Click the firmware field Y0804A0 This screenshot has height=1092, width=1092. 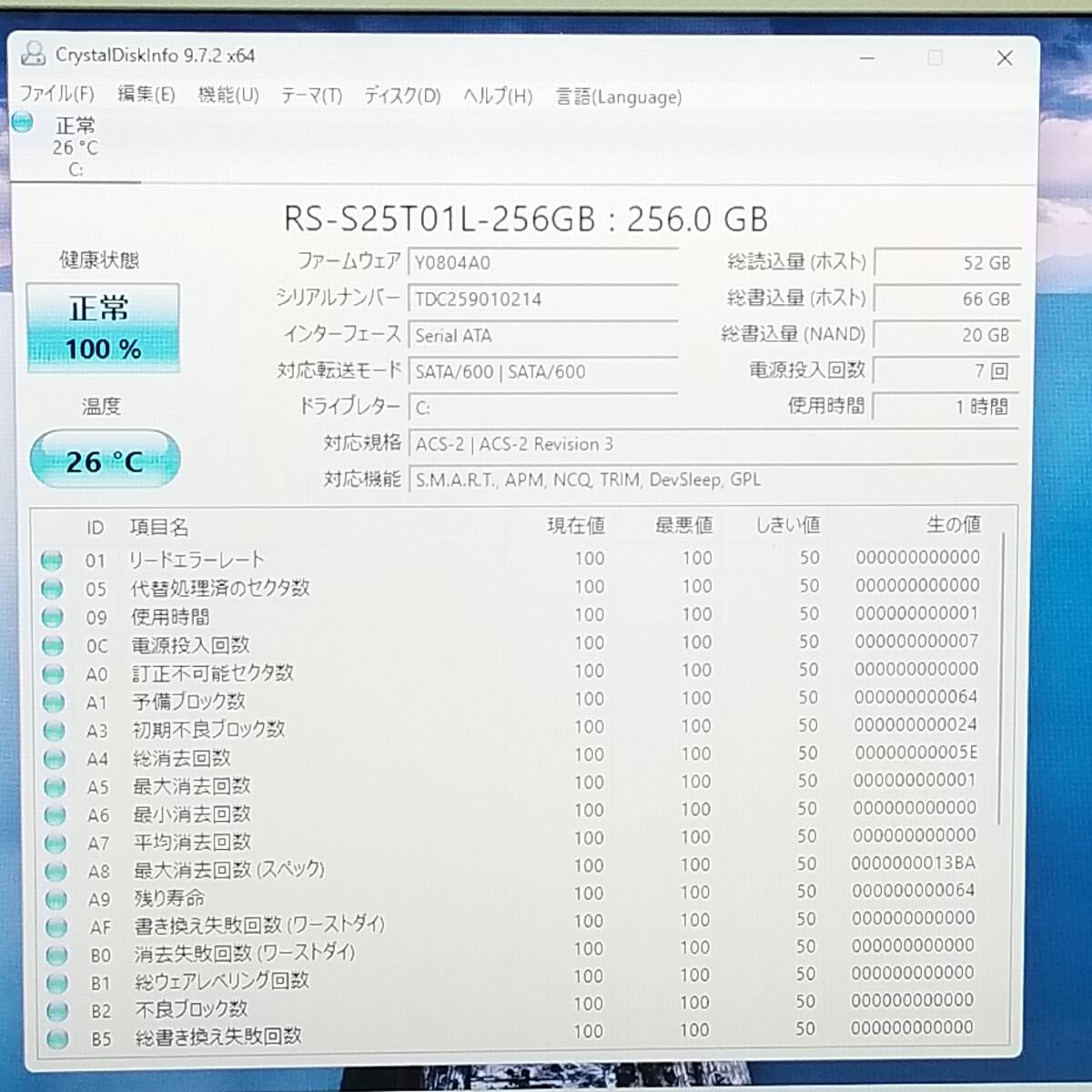point(543,263)
